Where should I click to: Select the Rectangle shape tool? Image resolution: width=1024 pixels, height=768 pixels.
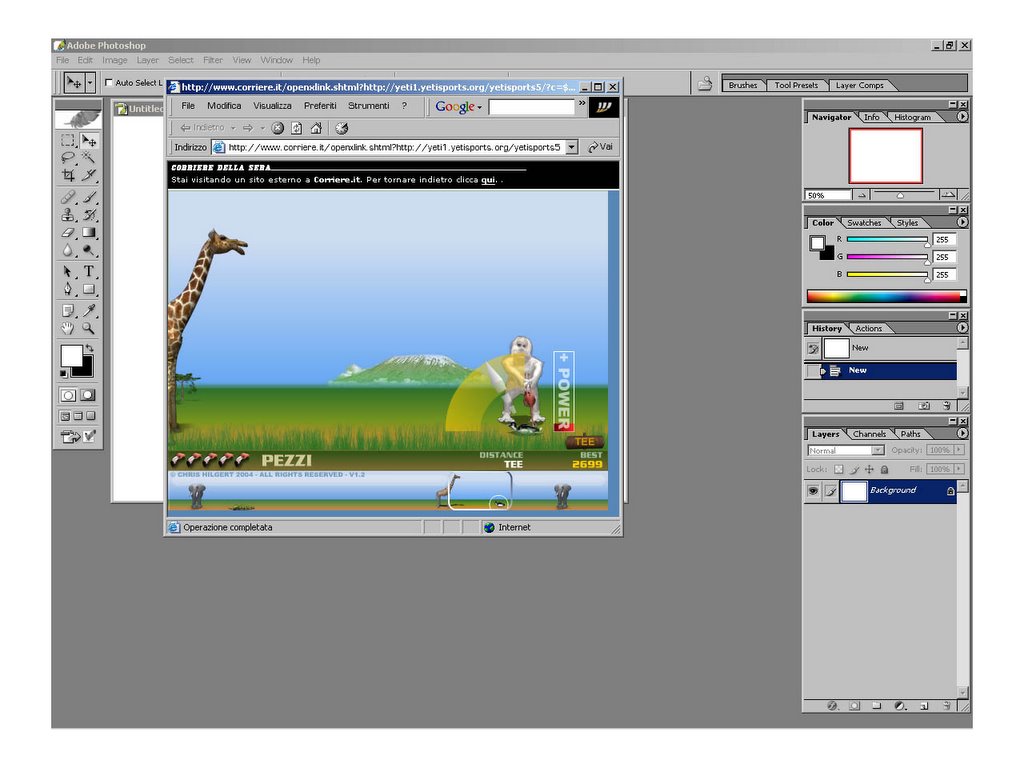point(89,289)
